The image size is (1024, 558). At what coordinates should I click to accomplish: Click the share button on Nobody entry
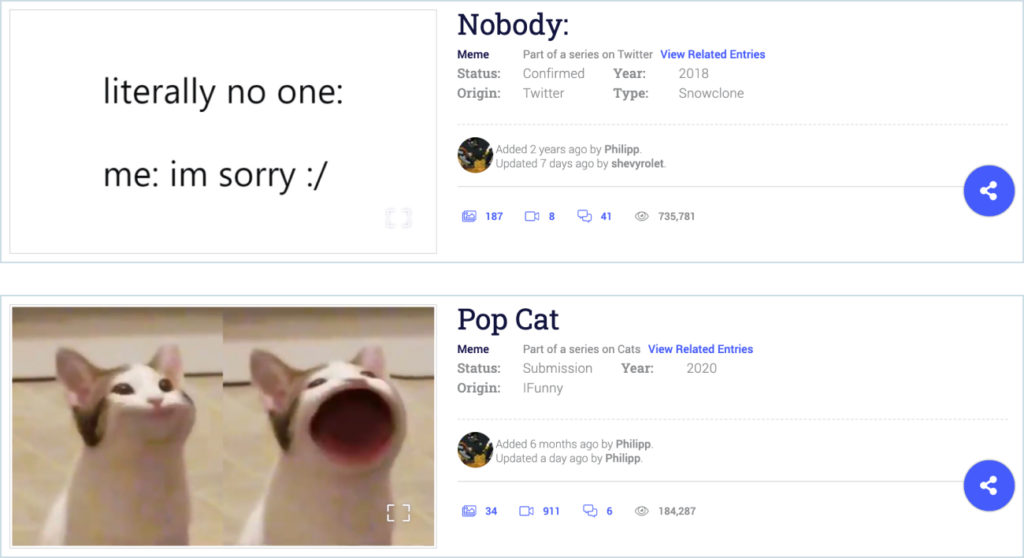pos(989,191)
